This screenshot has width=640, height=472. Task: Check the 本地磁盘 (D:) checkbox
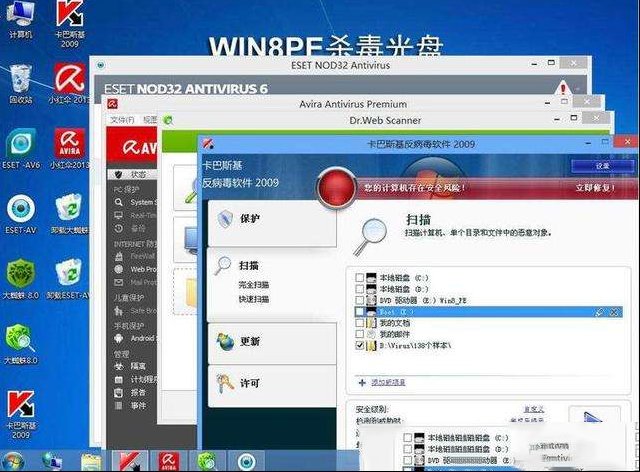pyautogui.click(x=359, y=289)
